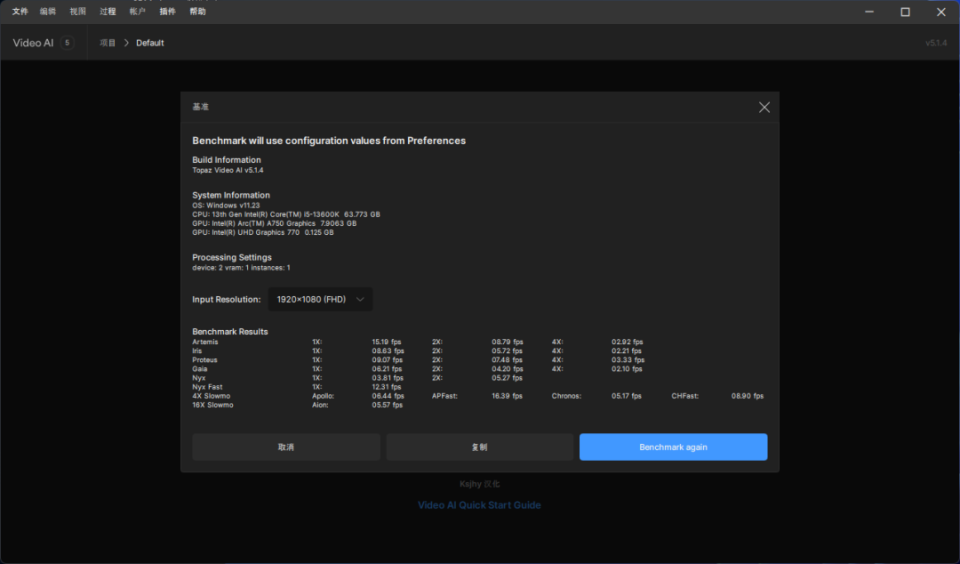Close the 基准 benchmark dialog
The image size is (960, 564).
coord(764,107)
